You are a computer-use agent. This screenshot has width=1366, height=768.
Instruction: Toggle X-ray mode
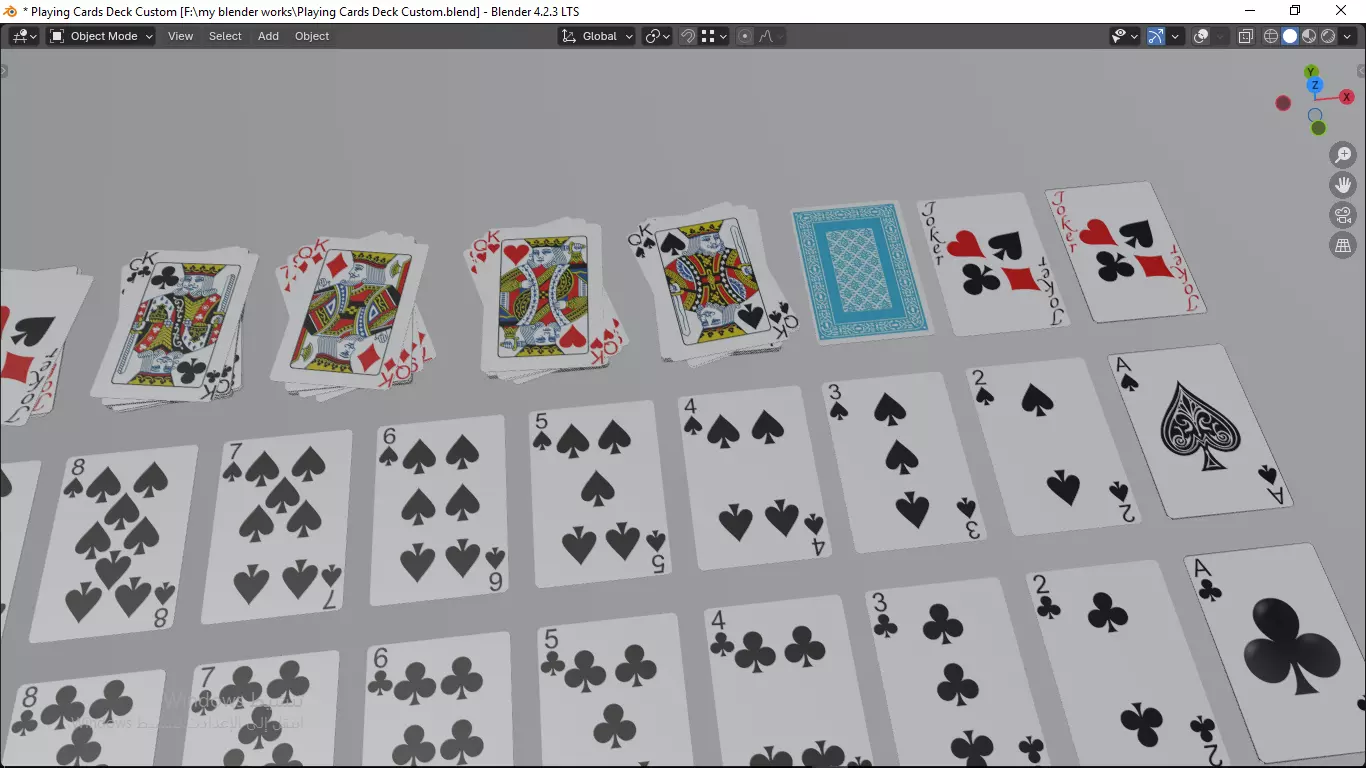(x=1246, y=36)
